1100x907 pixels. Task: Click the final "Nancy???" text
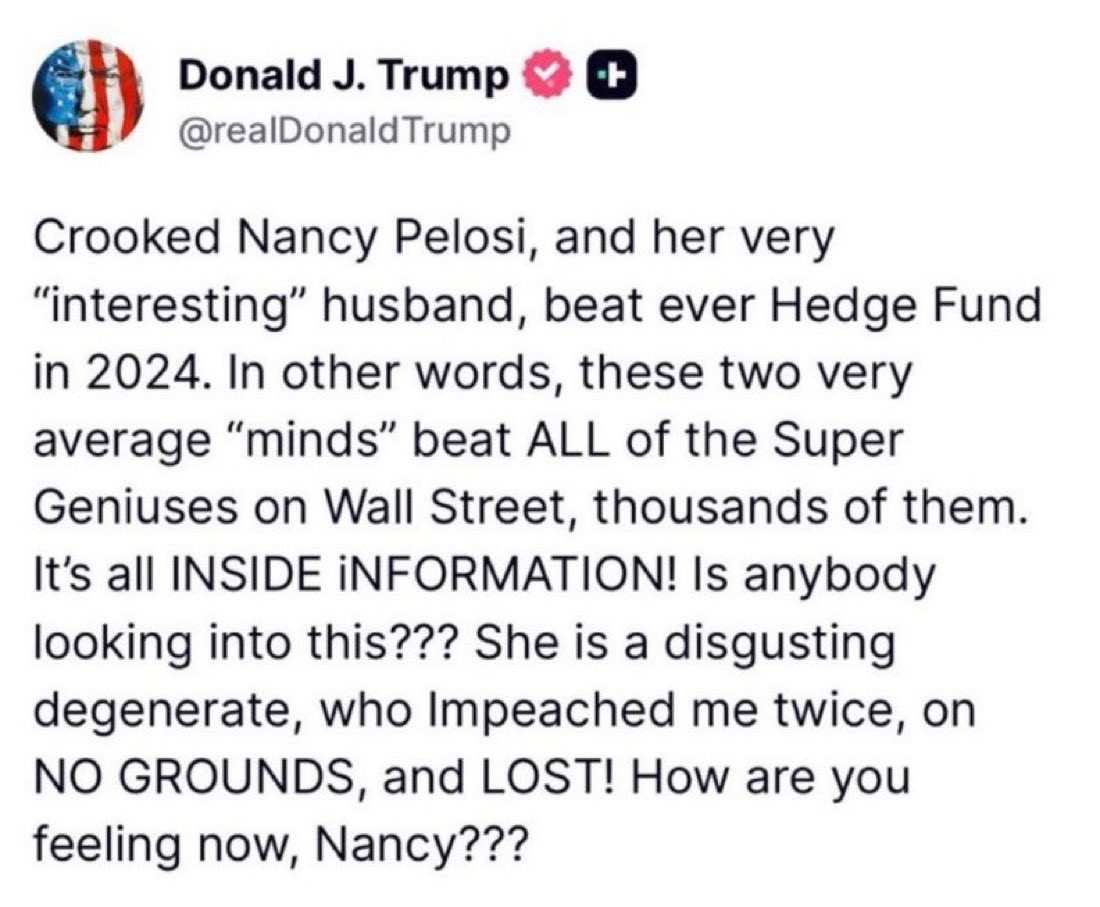pyautogui.click(x=419, y=844)
